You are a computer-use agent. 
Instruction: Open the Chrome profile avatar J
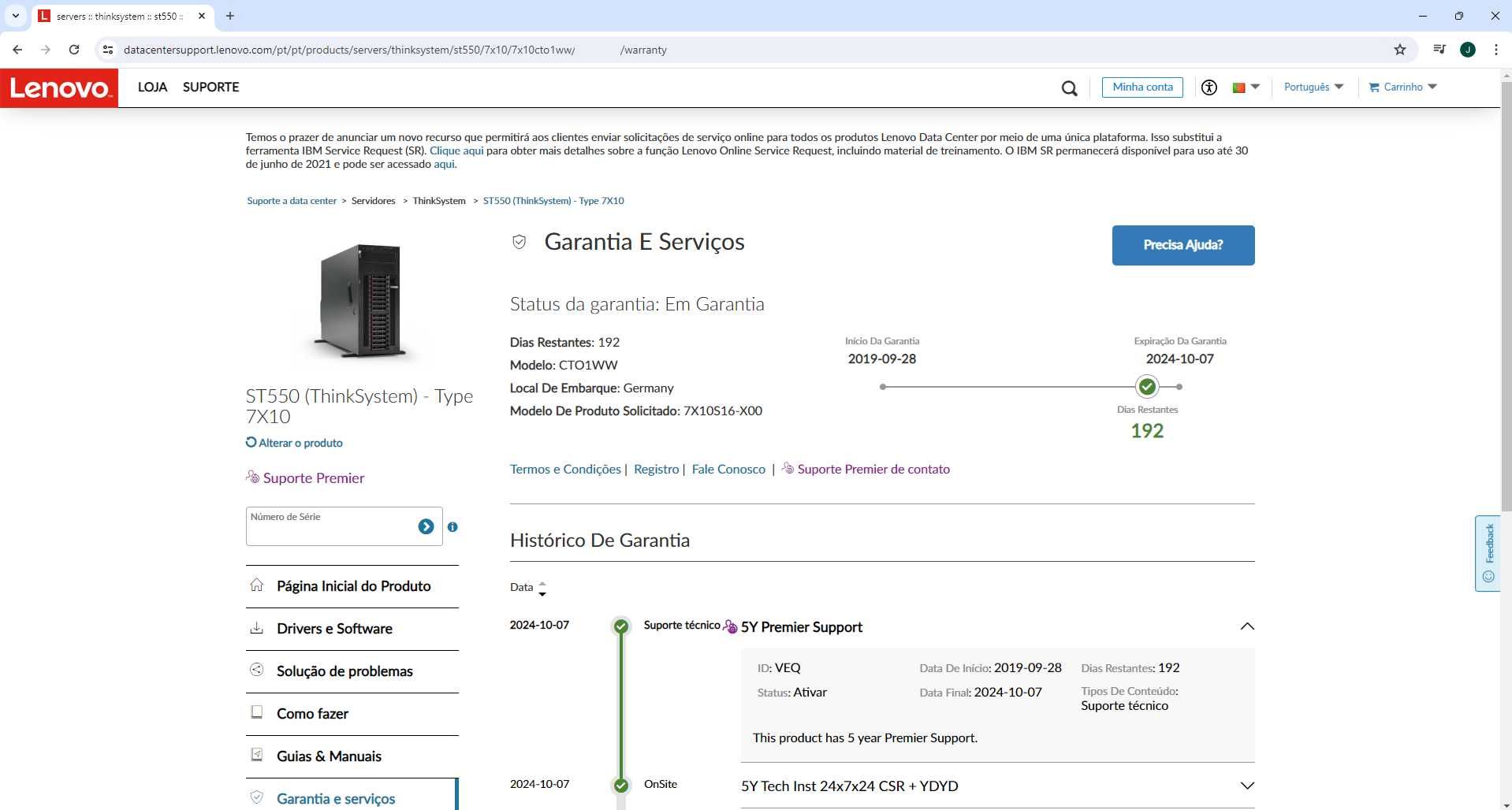tap(1468, 50)
